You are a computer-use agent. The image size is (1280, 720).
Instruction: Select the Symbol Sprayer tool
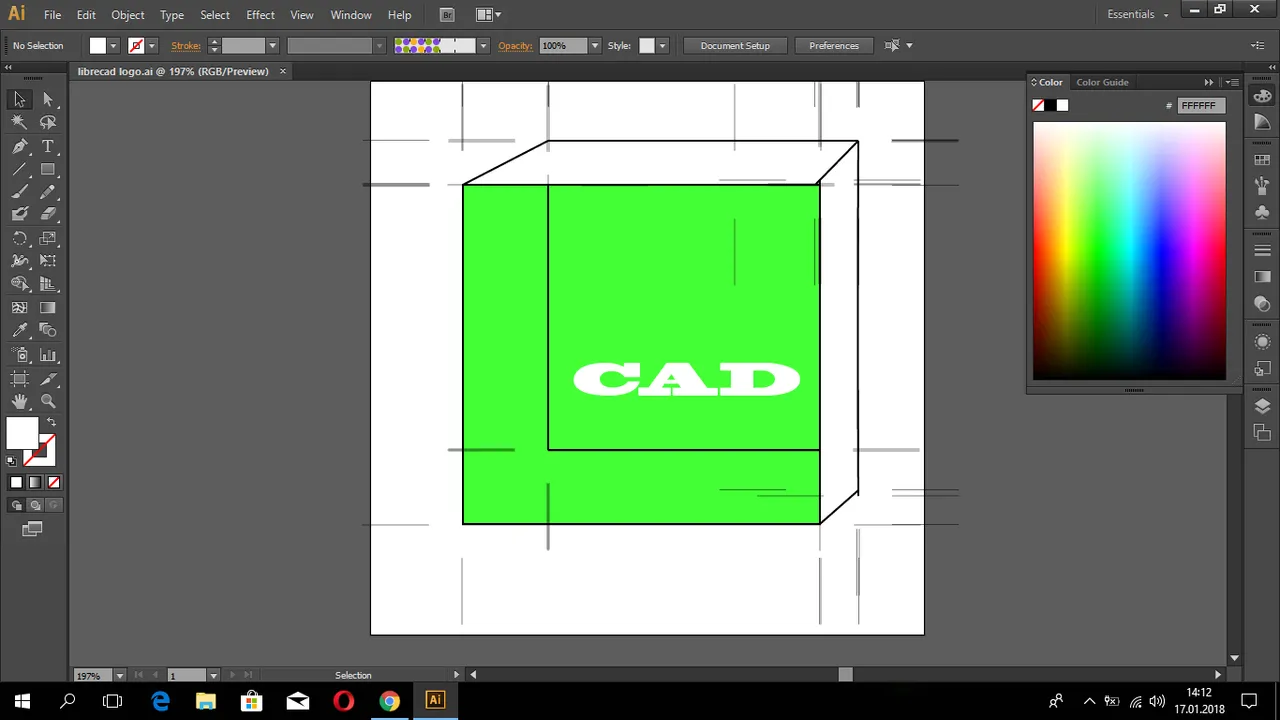point(19,355)
